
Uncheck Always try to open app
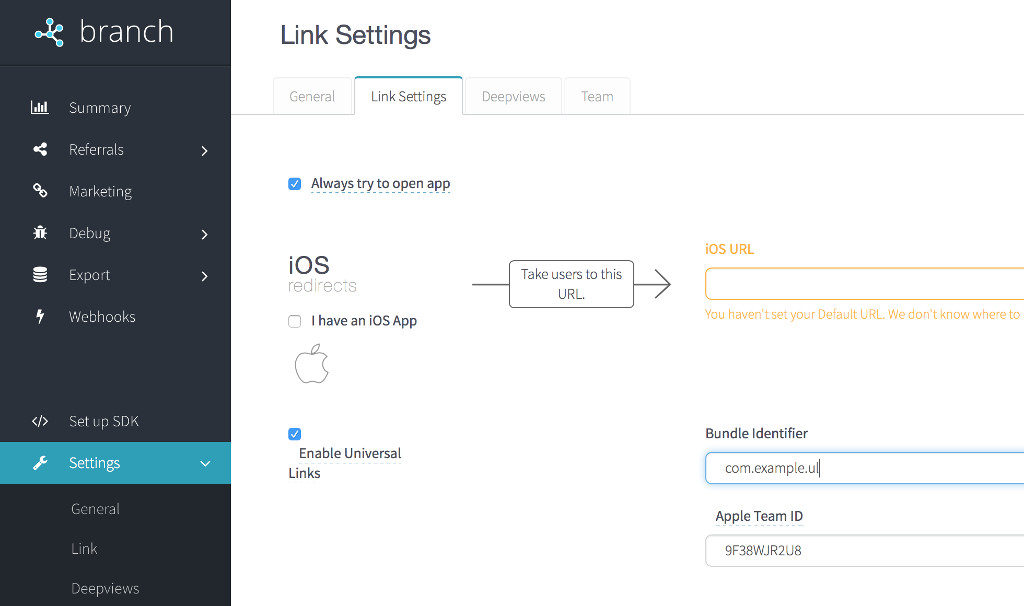[x=295, y=184]
